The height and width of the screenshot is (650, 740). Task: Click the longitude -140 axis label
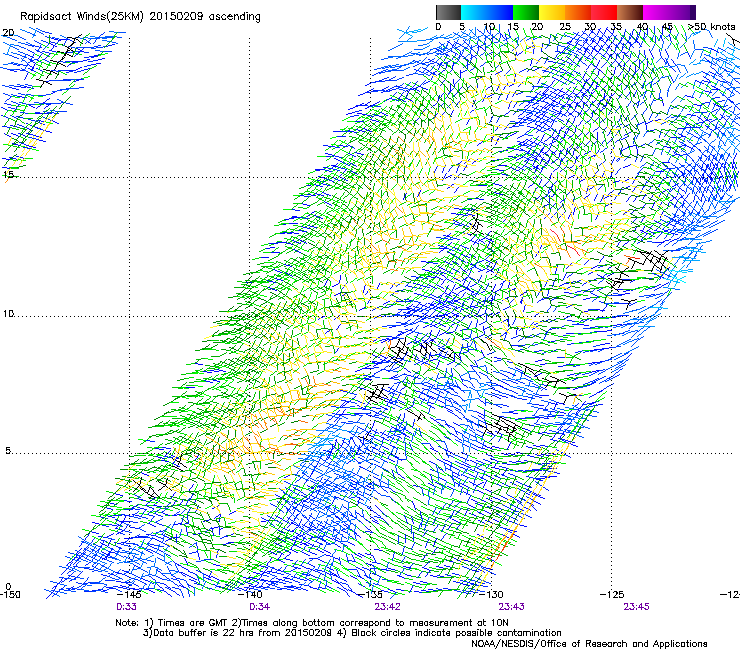pyautogui.click(x=250, y=594)
